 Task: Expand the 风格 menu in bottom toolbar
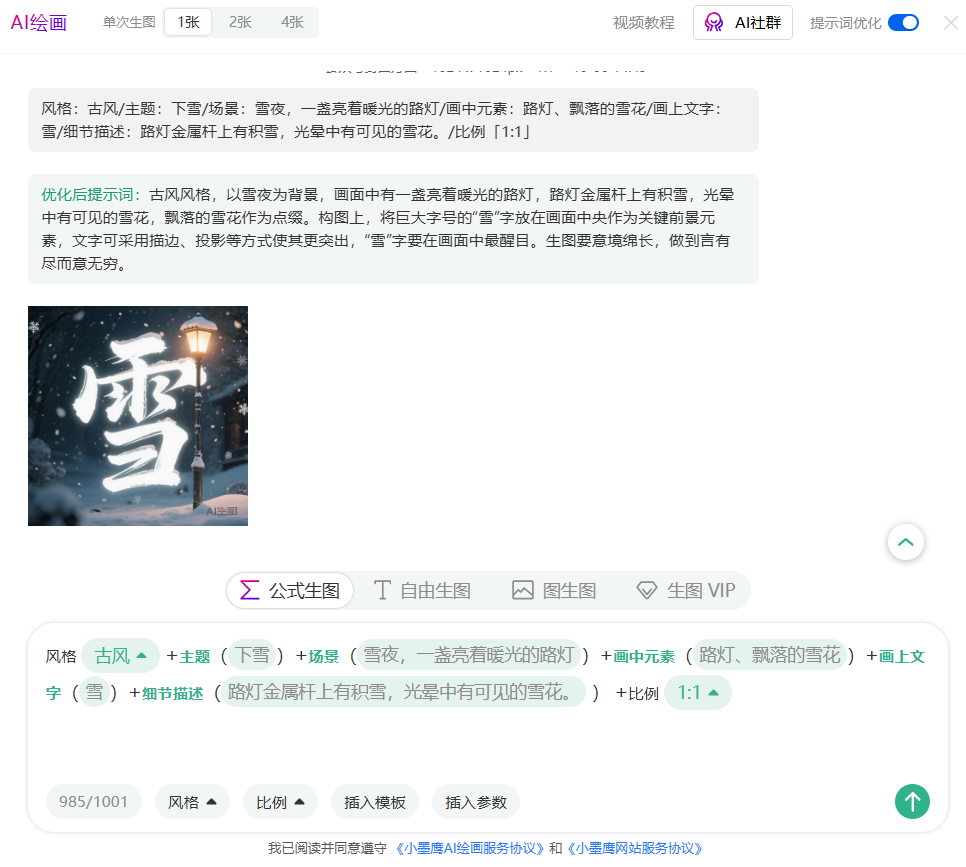[192, 802]
